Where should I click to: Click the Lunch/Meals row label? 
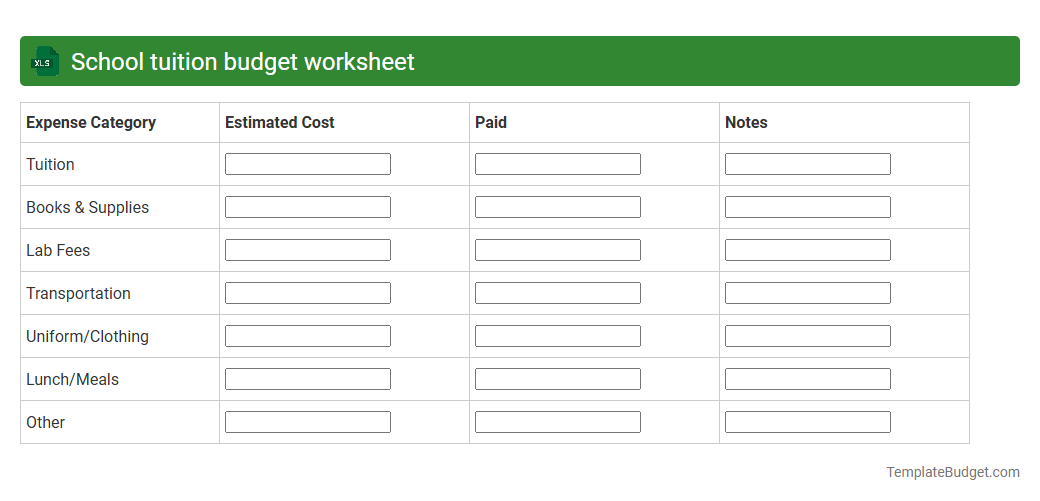tap(72, 380)
